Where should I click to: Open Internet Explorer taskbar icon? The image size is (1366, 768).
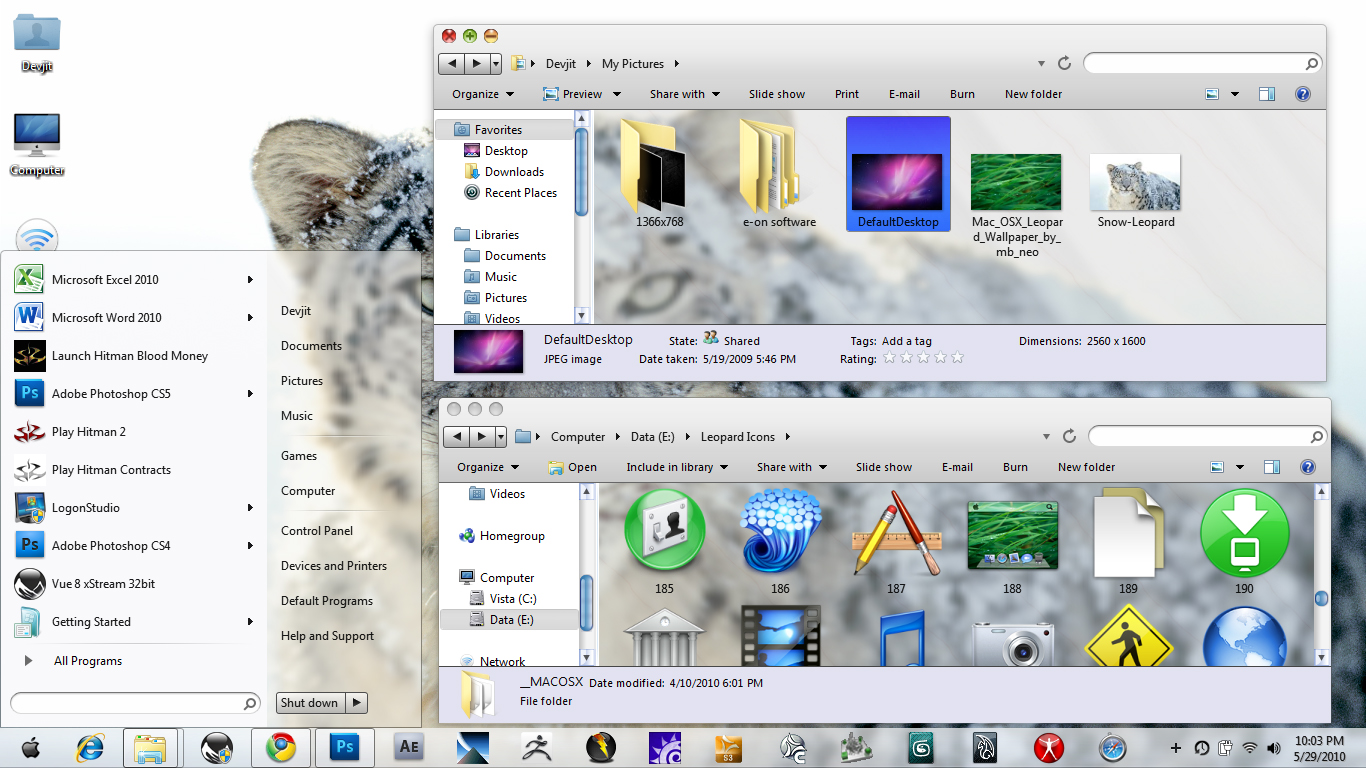[90, 747]
